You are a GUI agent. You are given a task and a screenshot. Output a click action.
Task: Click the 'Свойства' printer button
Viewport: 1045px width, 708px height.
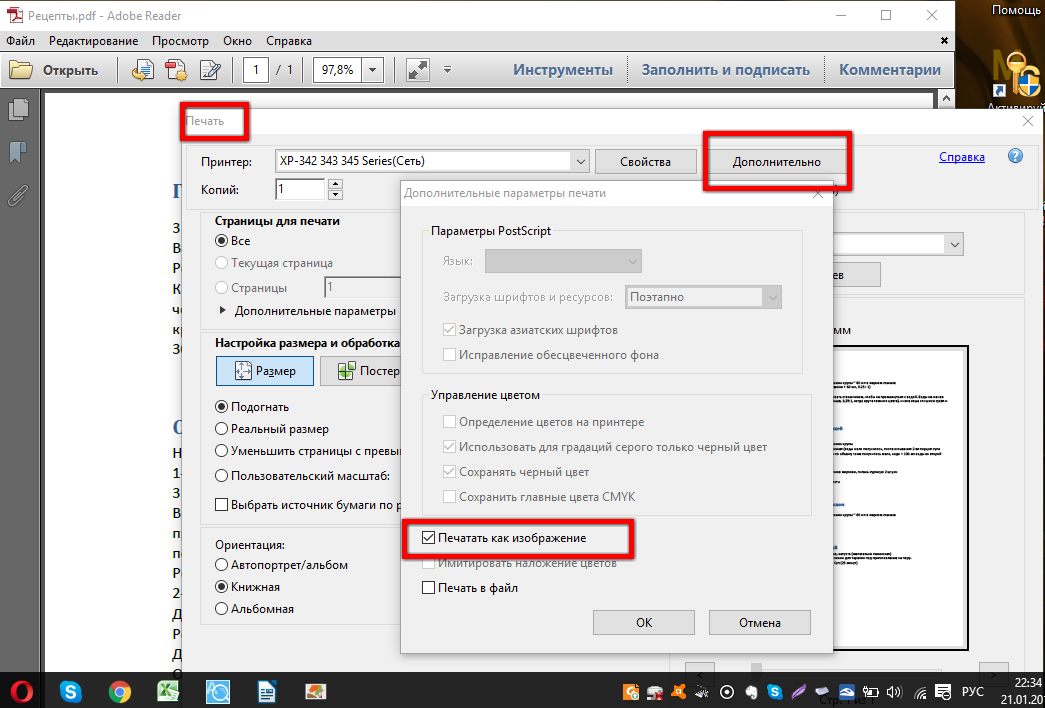point(645,161)
